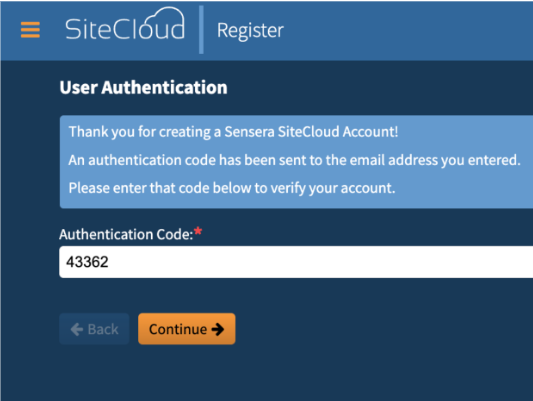Click the red required asterisk
The image size is (533, 401).
tap(198, 231)
